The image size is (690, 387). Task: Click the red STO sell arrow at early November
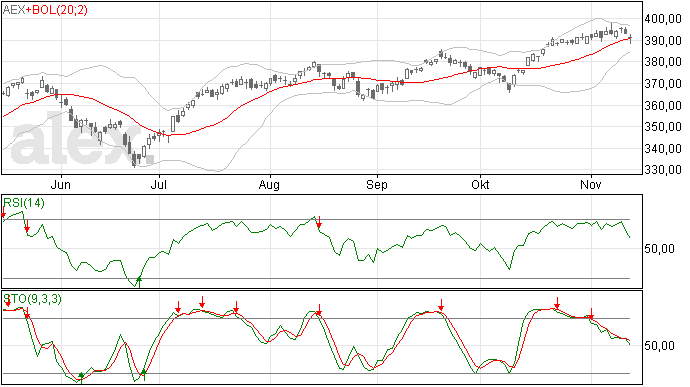[x=591, y=314]
